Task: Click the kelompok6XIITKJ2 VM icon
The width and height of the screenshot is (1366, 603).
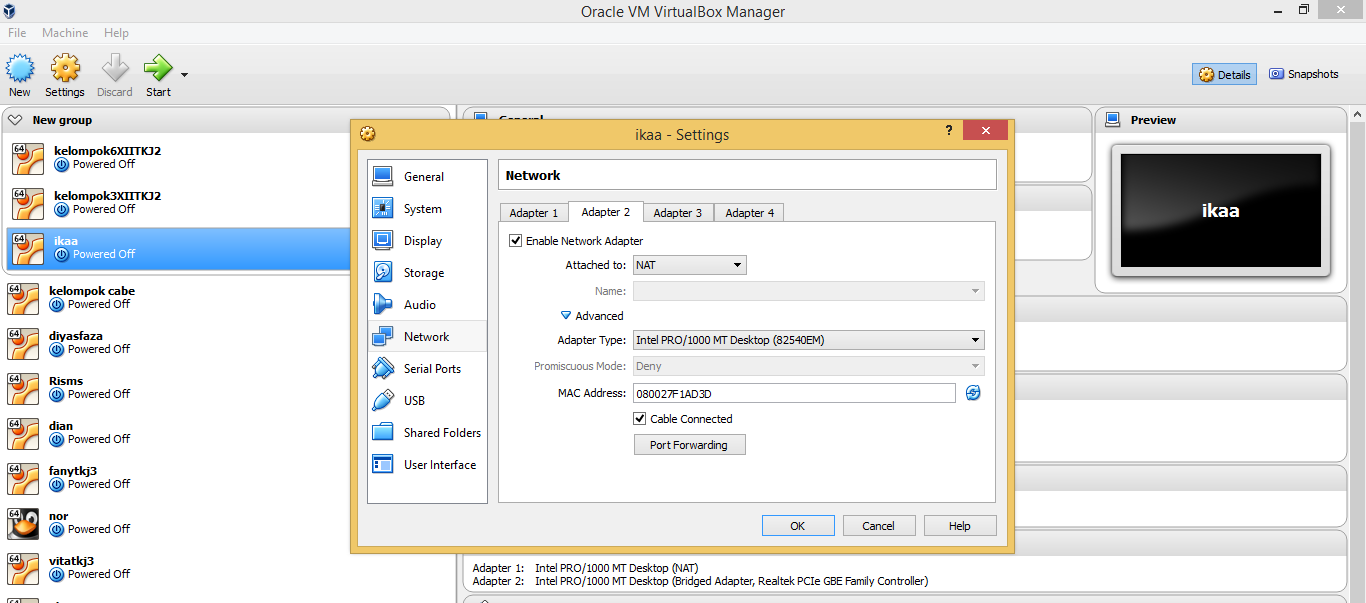Action: click(28, 158)
